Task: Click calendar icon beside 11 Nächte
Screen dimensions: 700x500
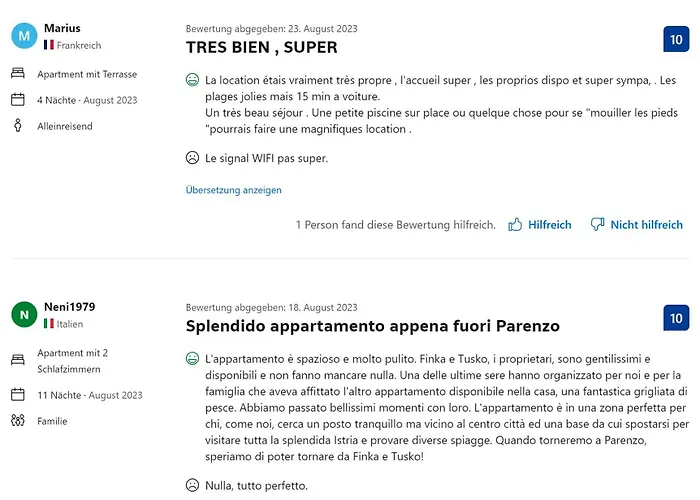Action: pyautogui.click(x=17, y=395)
